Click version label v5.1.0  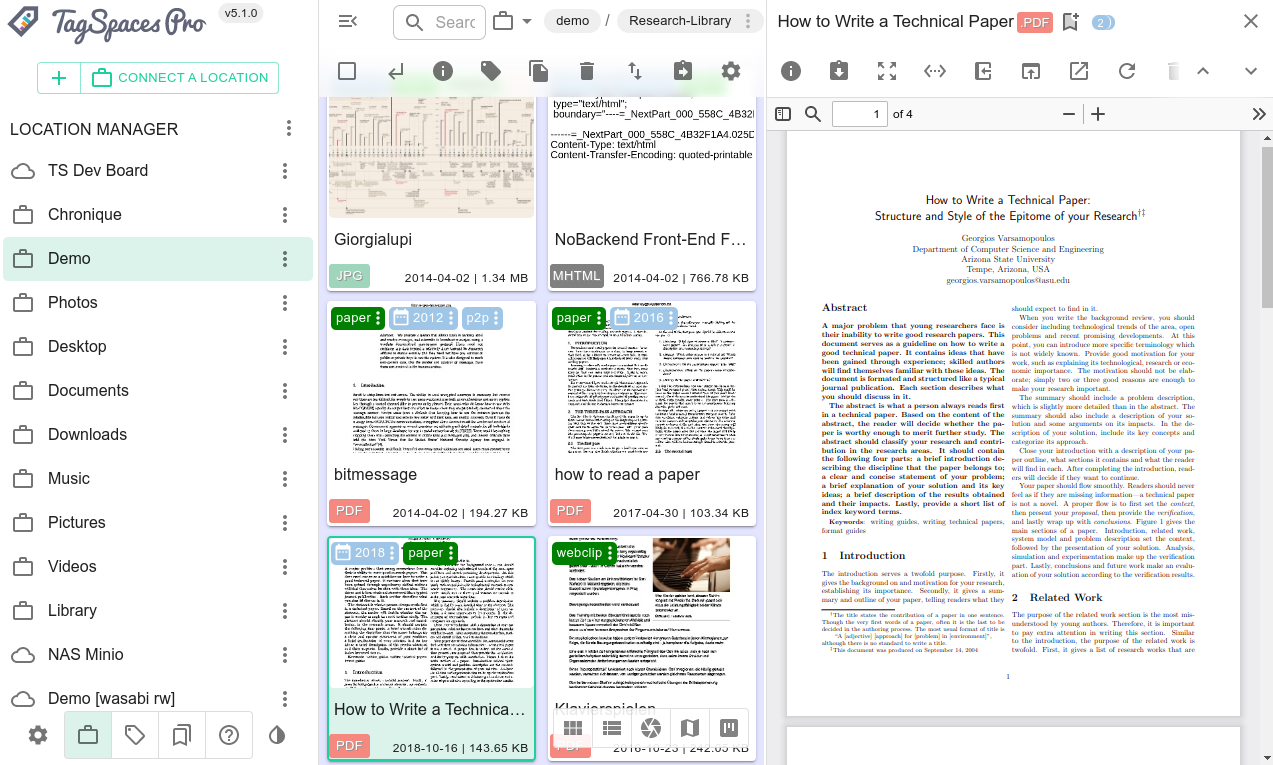[x=240, y=14]
